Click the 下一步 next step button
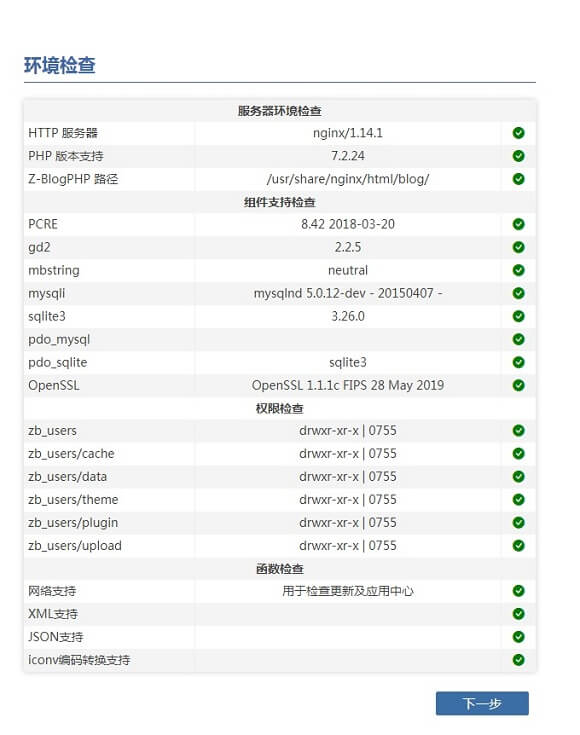 (x=482, y=703)
